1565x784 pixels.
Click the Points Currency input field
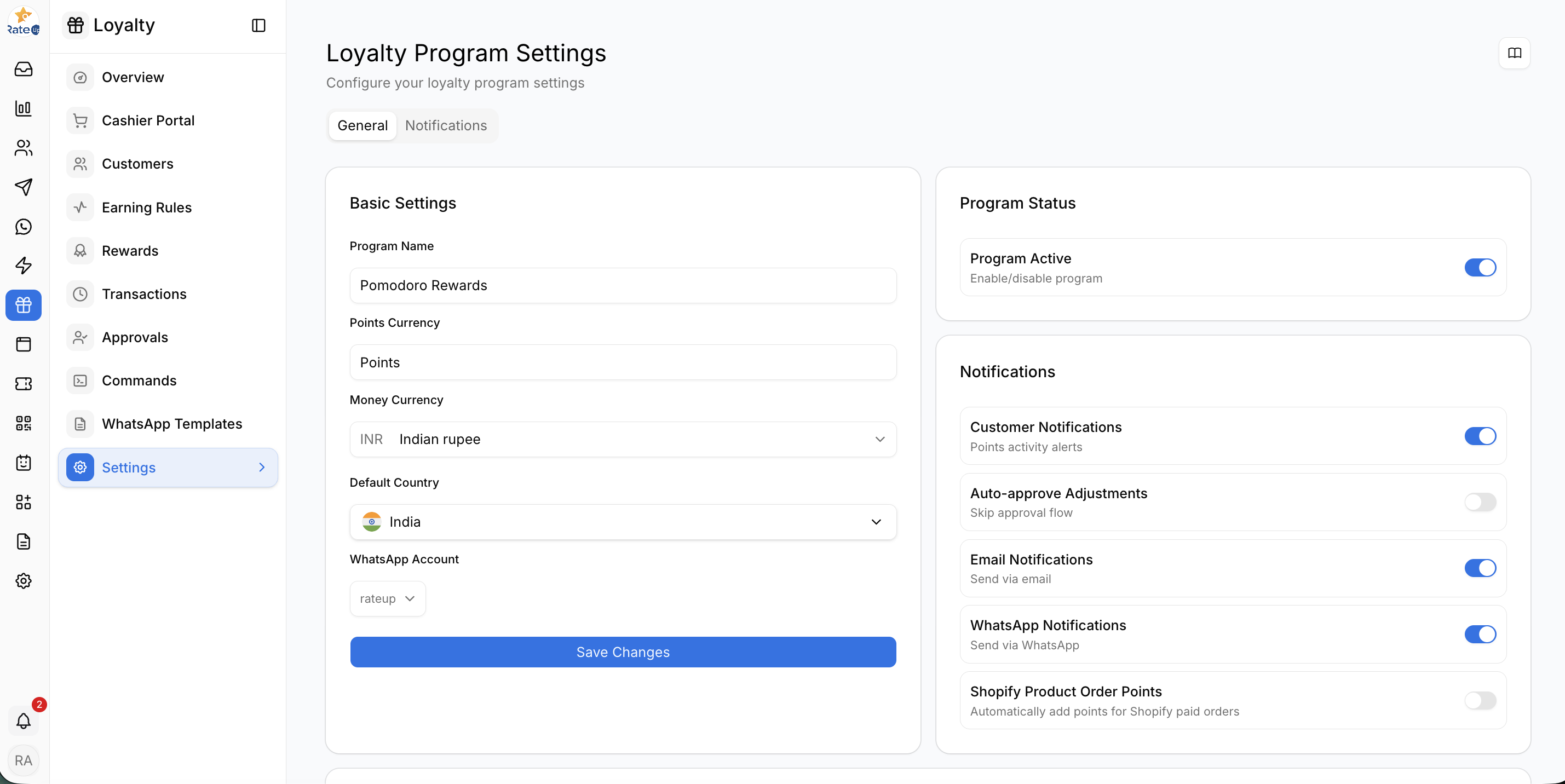[623, 362]
